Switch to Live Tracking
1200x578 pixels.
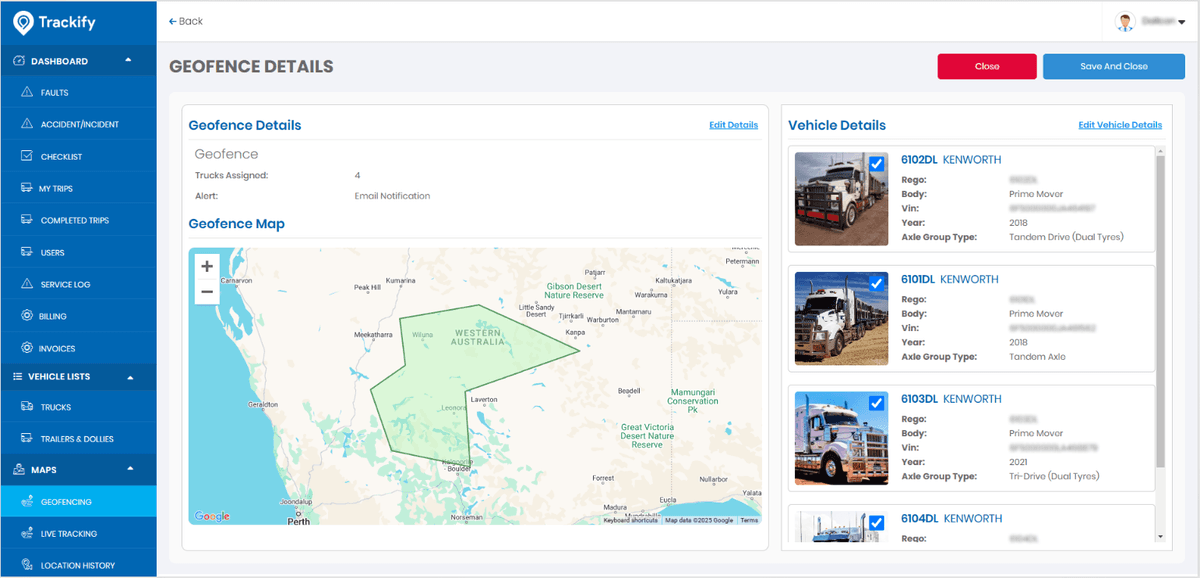click(28, 533)
